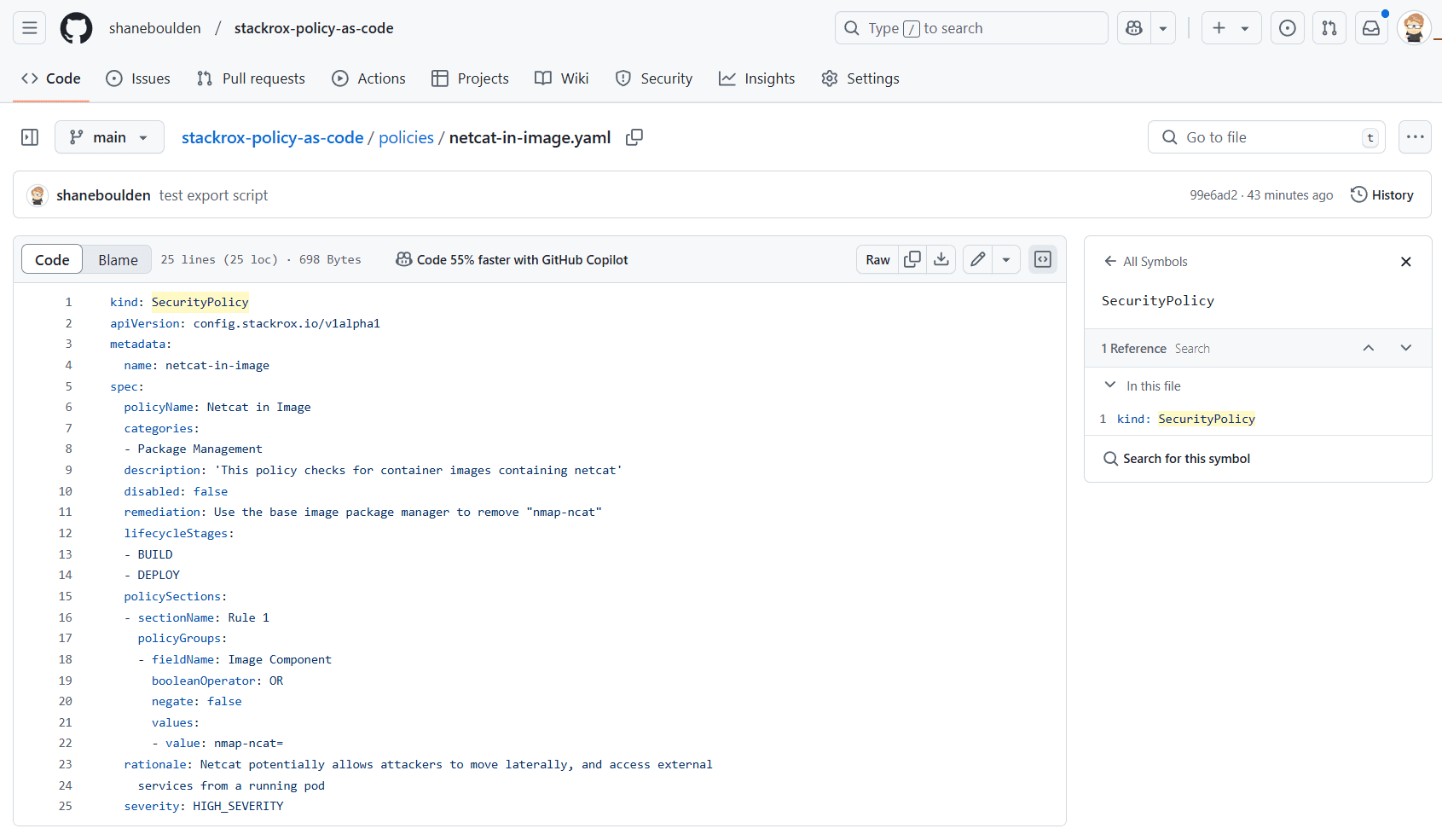
Task: Switch to the Code tab
Action: [51, 78]
